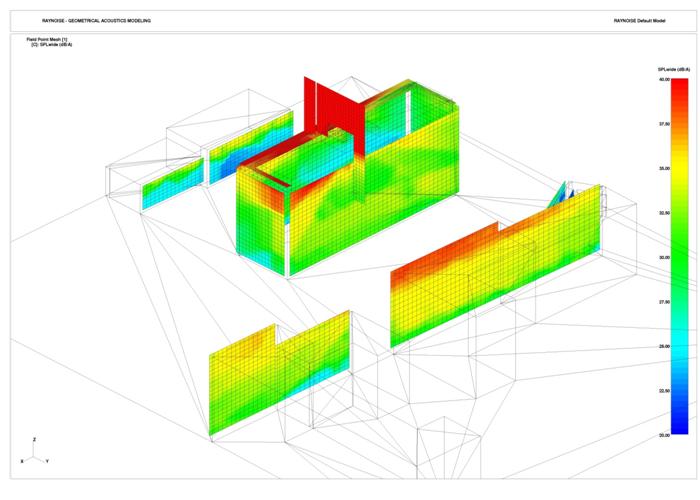Select the small wireframe cube at bottom
Image resolution: width=700 pixels, height=500 pixels.
(x=445, y=455)
